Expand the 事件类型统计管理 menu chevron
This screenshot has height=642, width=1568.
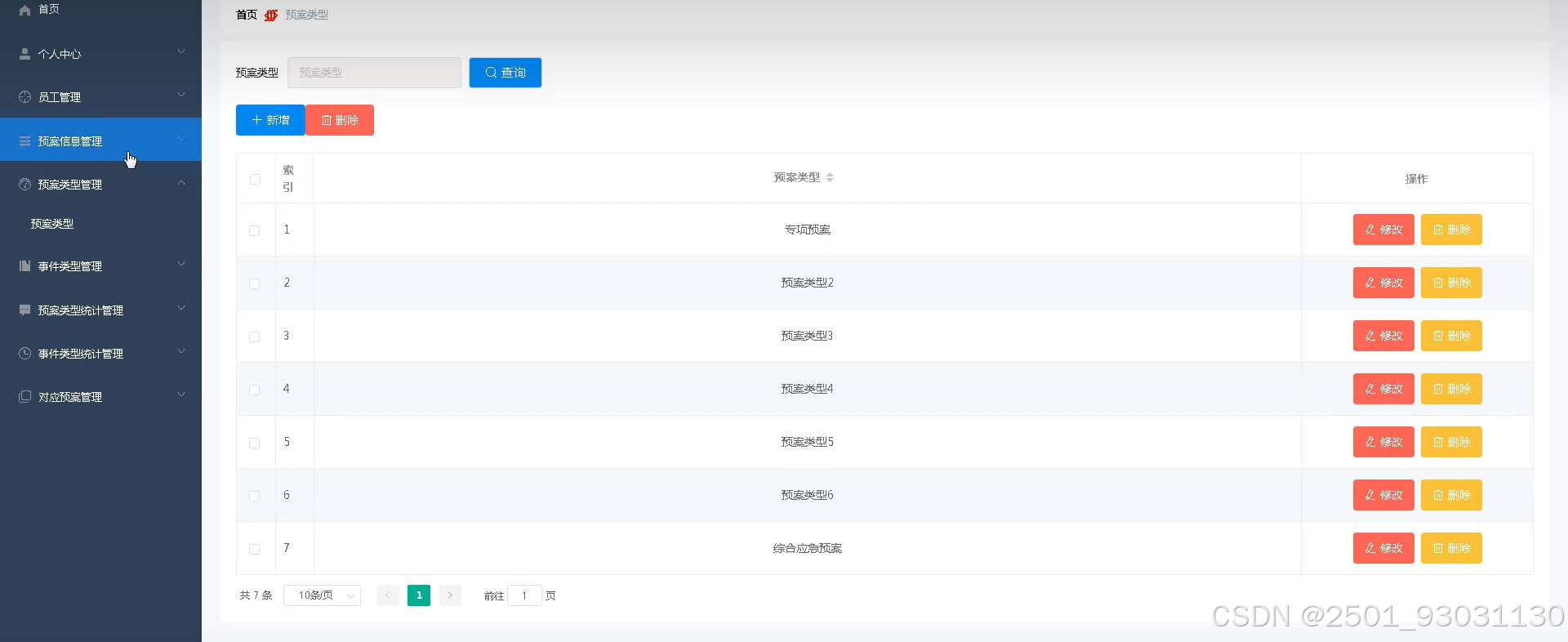click(181, 351)
